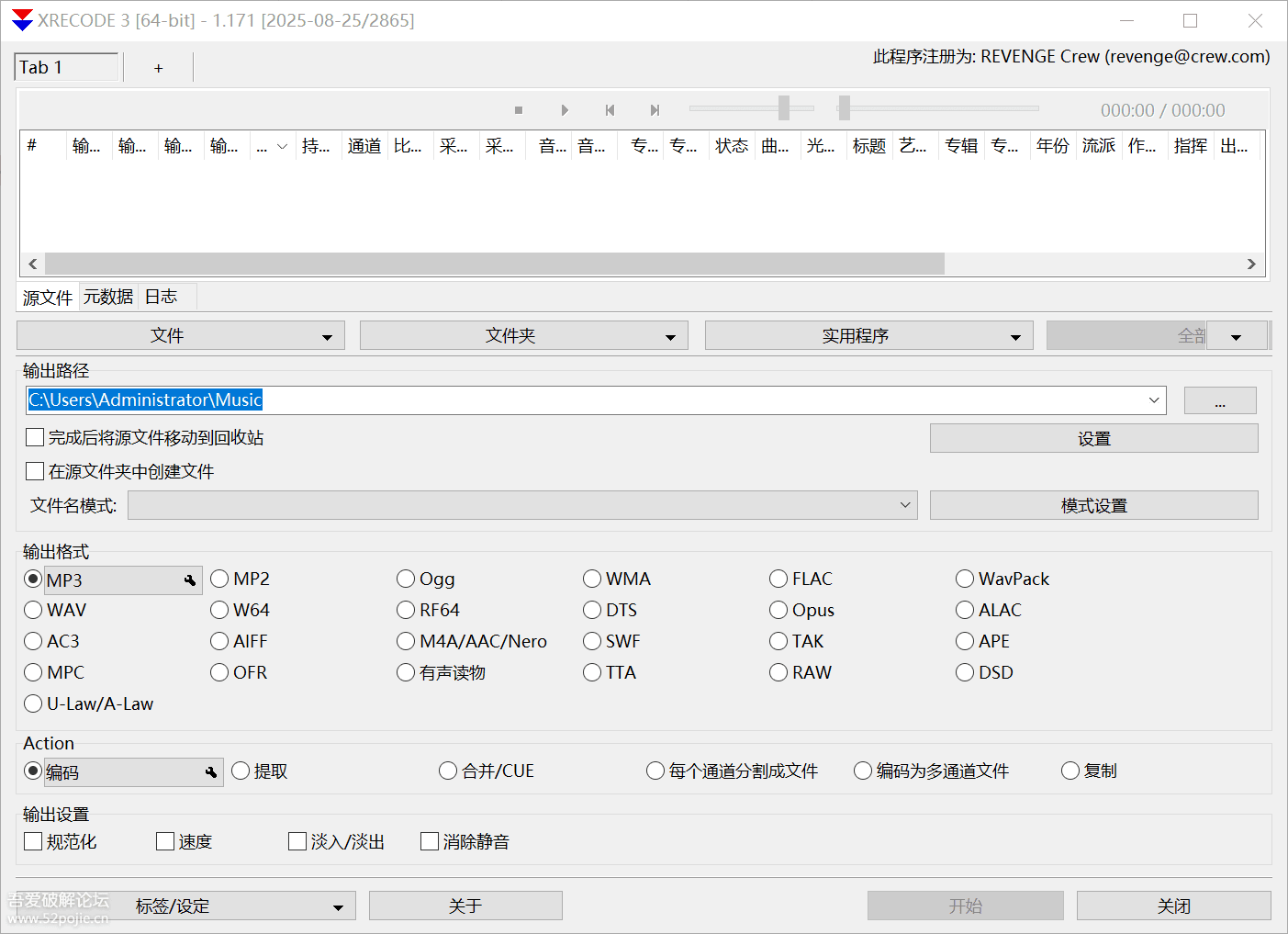The image size is (1288, 934).
Task: Click the Play playback icon
Action: (x=565, y=109)
